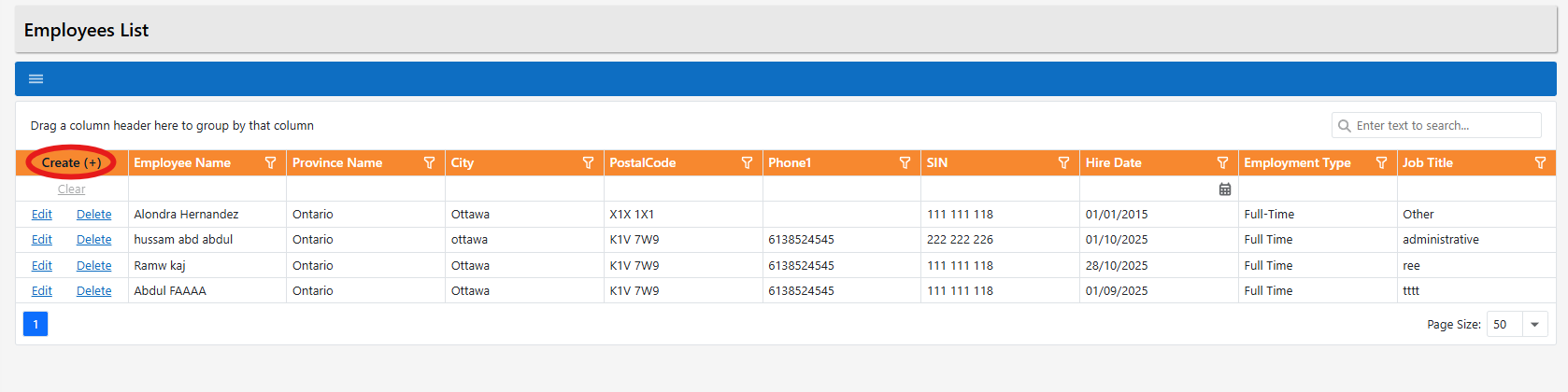Click Province Name filter row field

coord(366,189)
